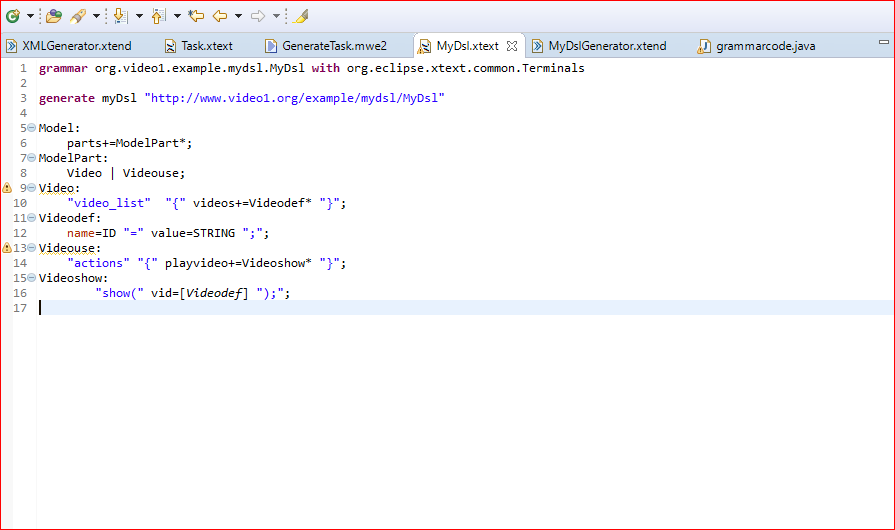Switch to the grammarcode.java tab

click(765, 46)
